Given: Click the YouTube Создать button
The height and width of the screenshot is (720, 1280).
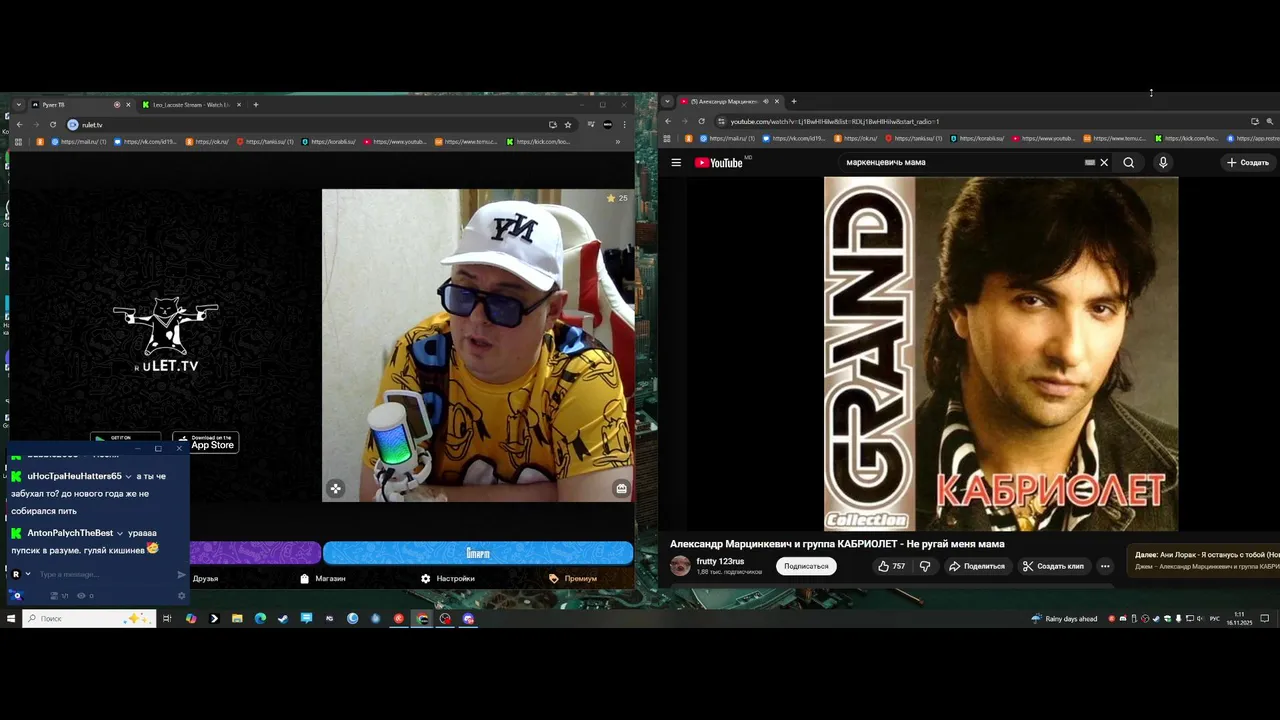Looking at the screenshot, I should click(1248, 163).
